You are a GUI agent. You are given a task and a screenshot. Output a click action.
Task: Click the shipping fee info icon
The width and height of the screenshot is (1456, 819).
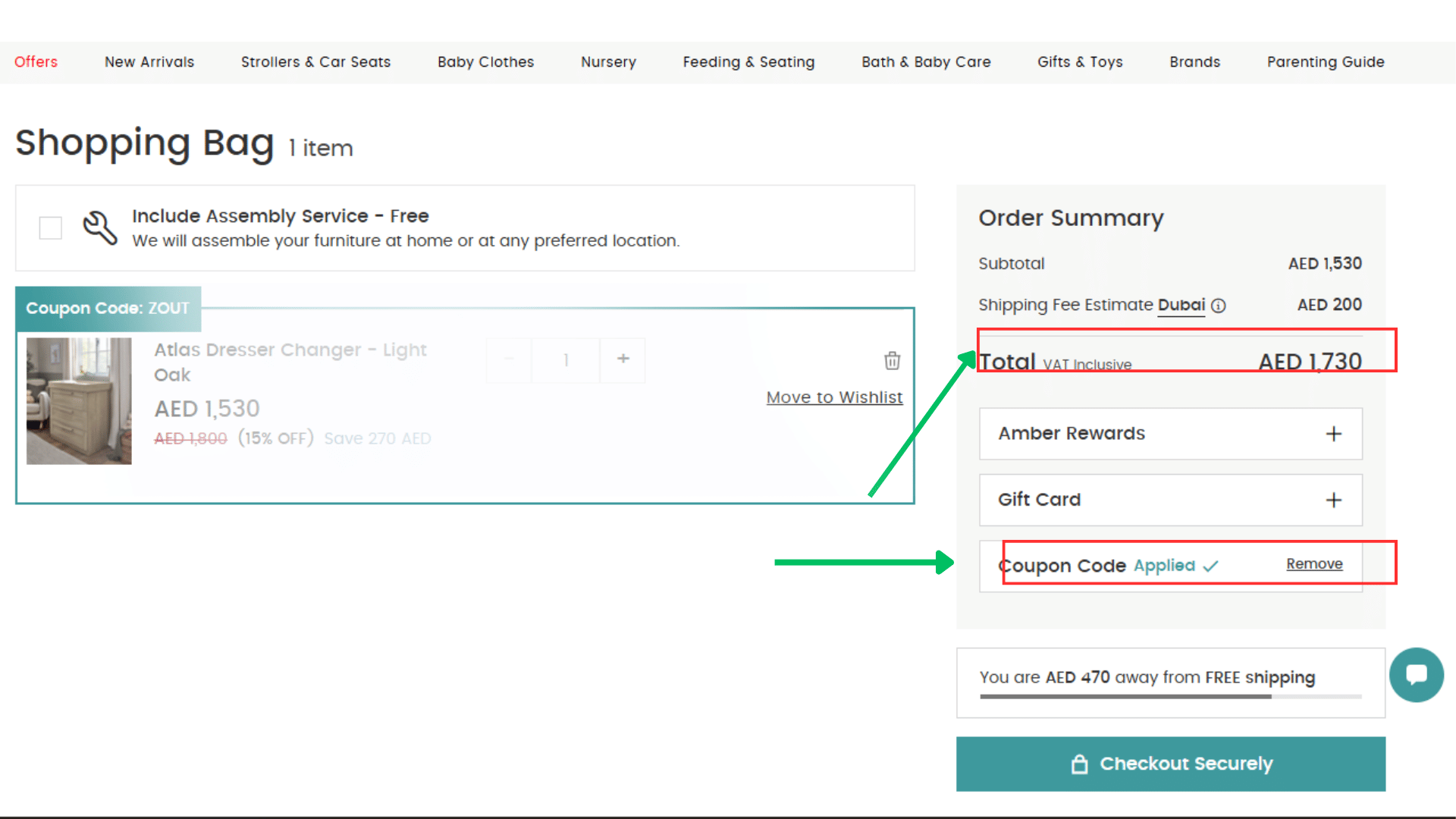tap(1219, 306)
